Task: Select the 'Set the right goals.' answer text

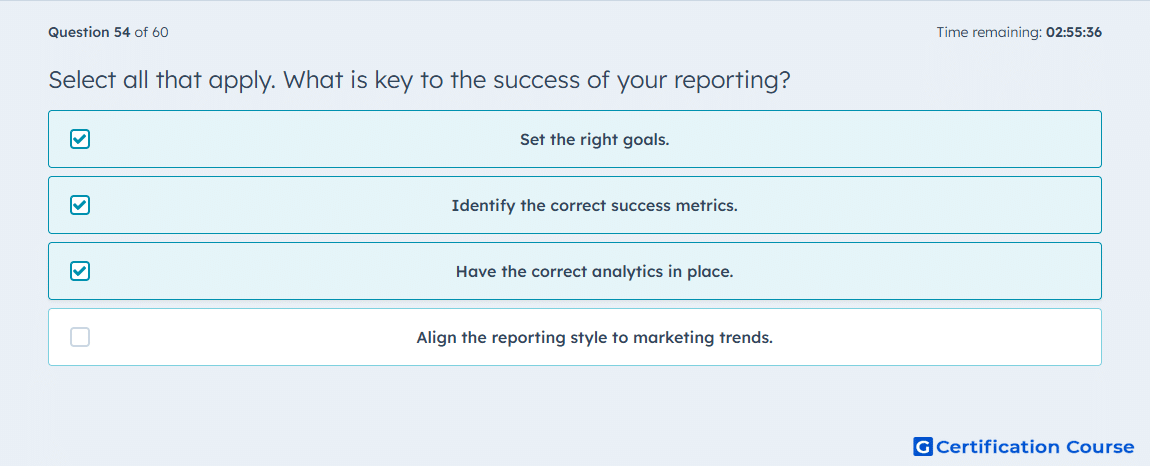Action: [x=595, y=139]
